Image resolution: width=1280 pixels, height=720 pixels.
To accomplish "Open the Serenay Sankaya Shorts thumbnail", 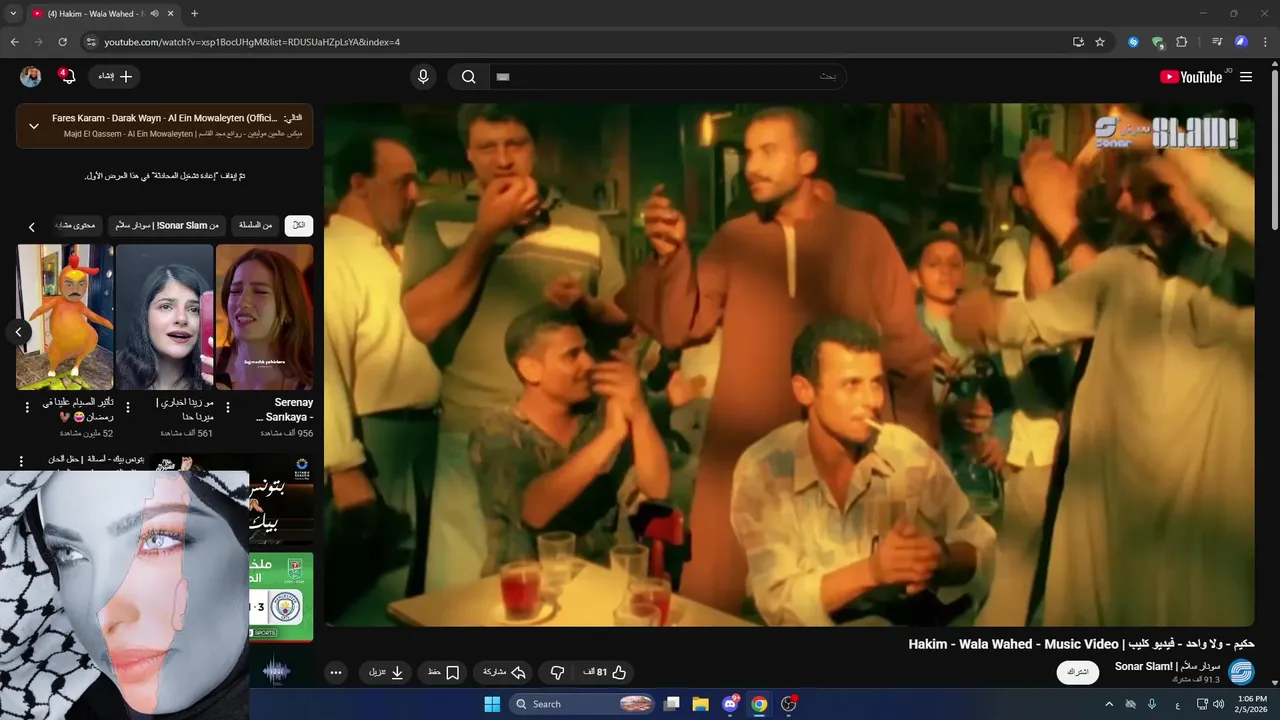I will point(264,317).
